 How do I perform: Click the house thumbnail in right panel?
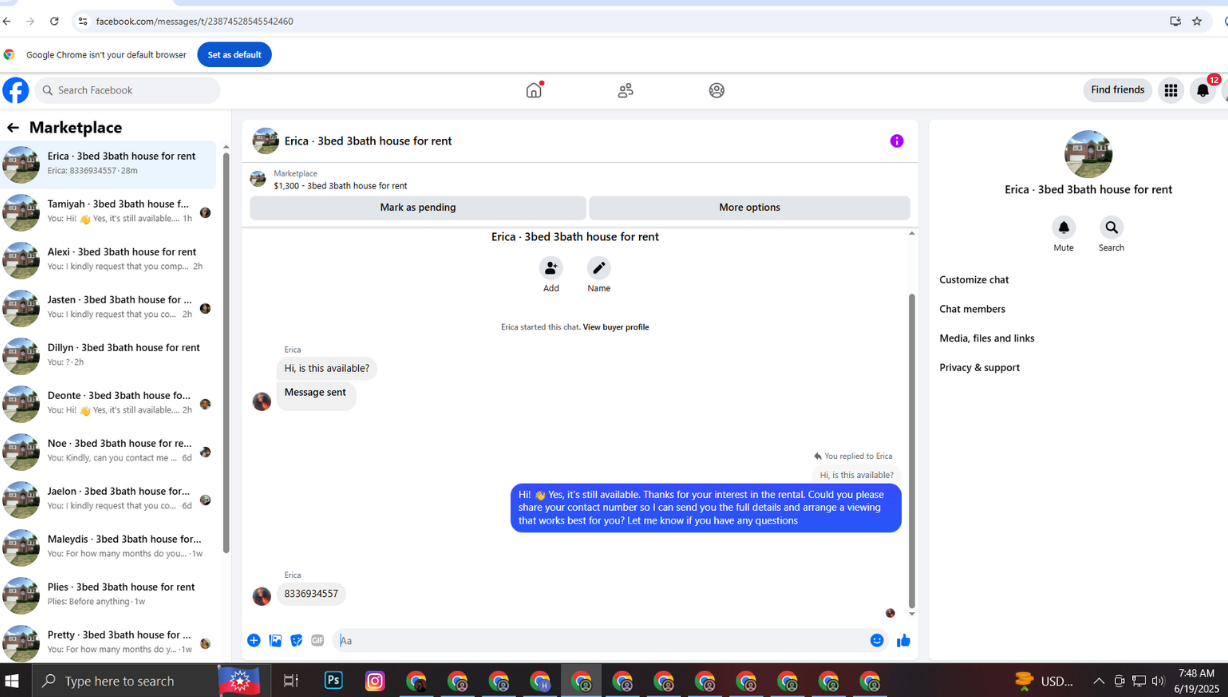tap(1088, 154)
